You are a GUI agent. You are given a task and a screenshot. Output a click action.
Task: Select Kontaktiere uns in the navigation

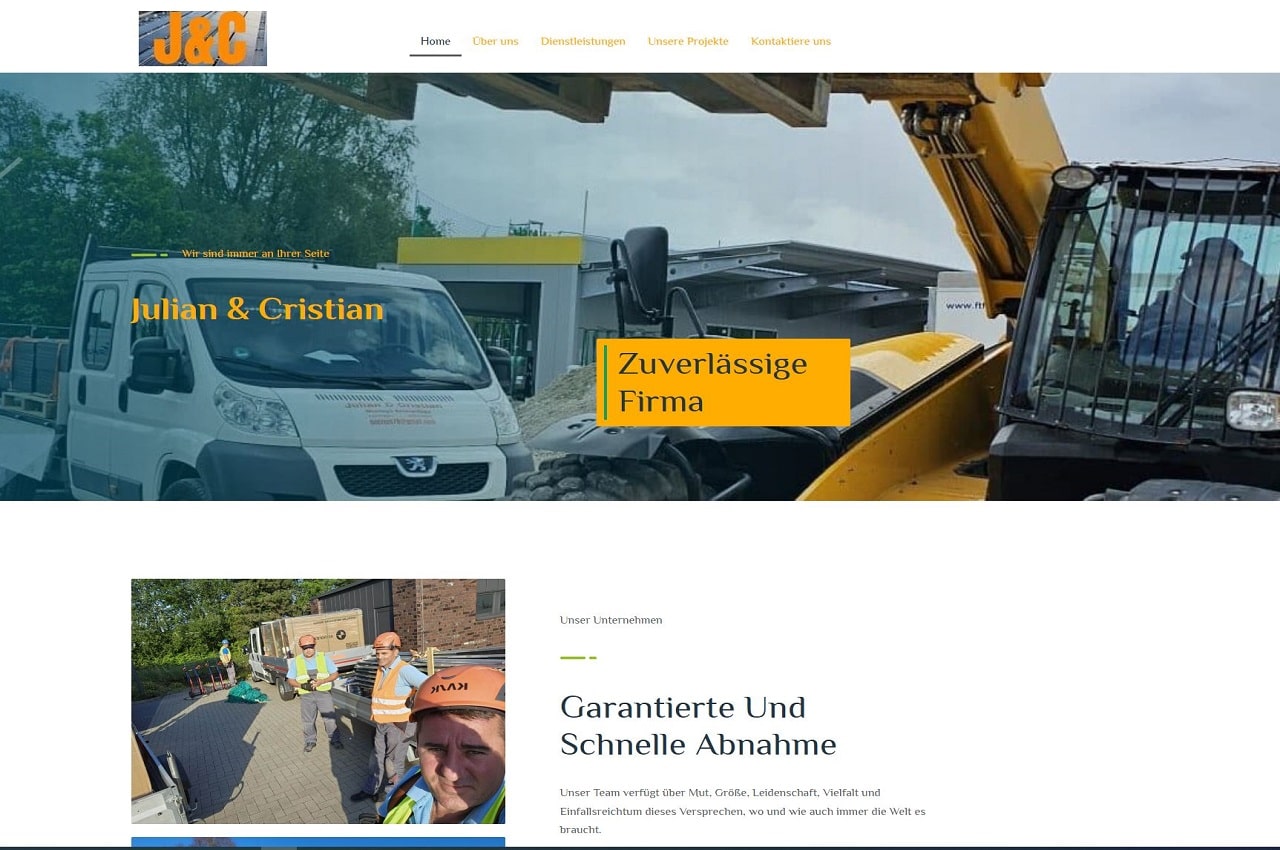pyautogui.click(x=790, y=41)
